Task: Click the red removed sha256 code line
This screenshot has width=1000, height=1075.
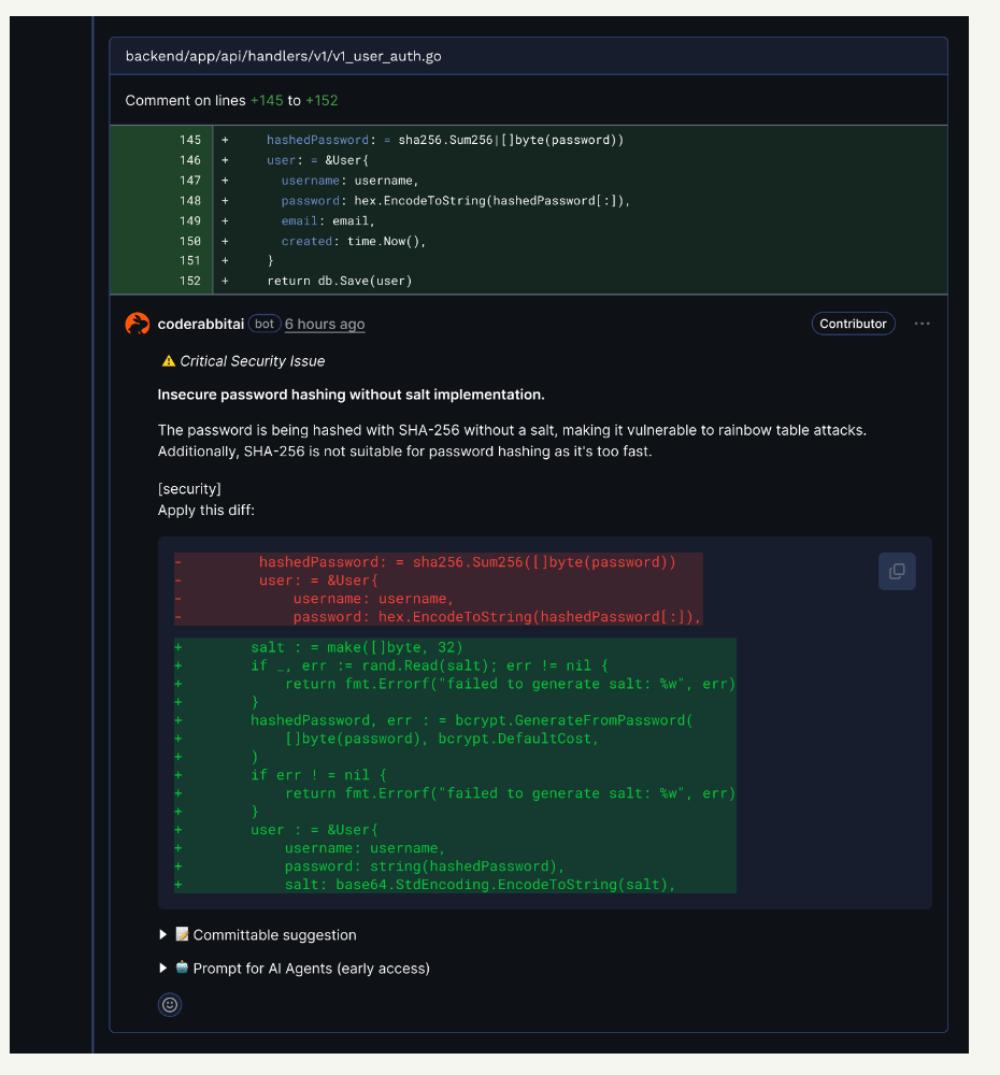Action: tap(467, 562)
